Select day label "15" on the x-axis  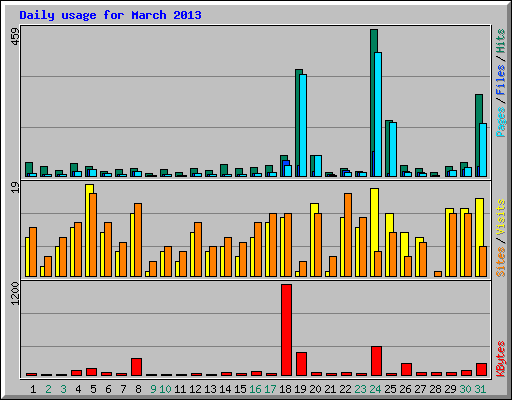pos(240,389)
